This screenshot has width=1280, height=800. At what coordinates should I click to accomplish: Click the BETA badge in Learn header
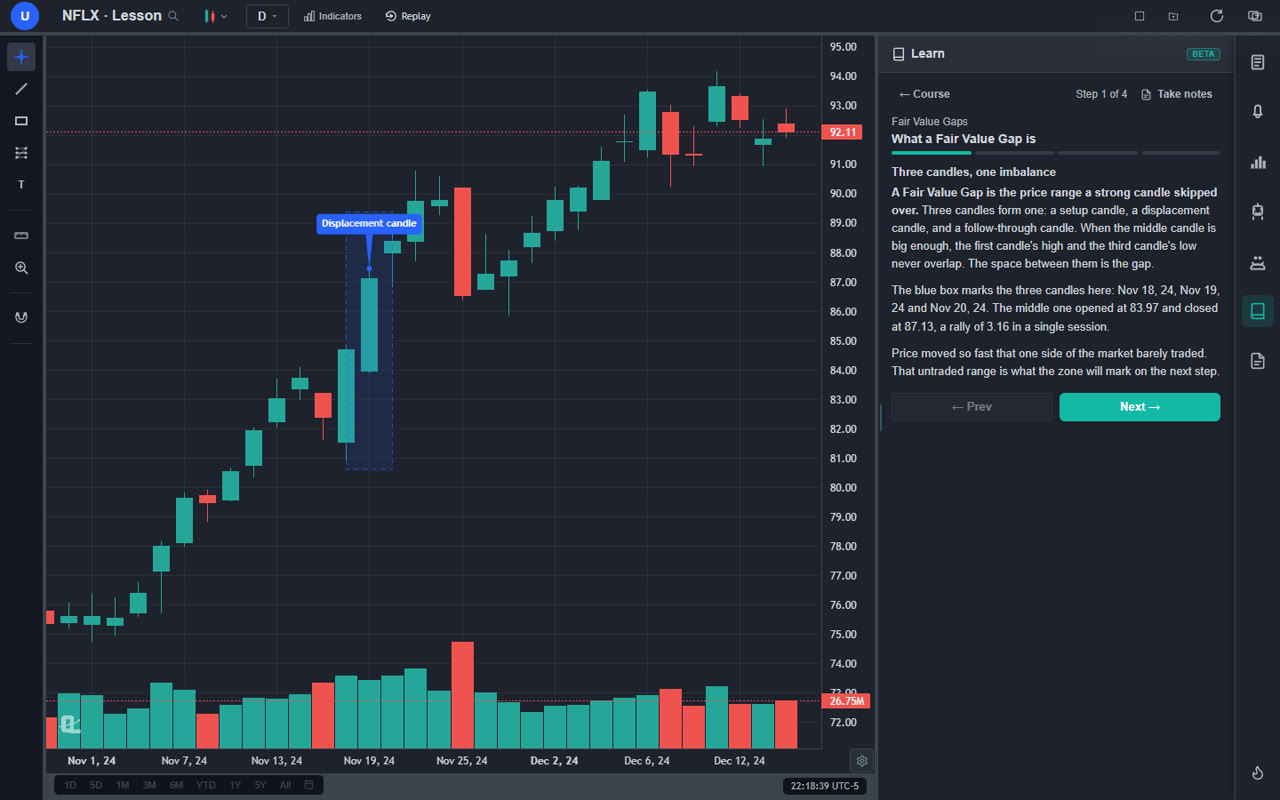tap(1203, 54)
